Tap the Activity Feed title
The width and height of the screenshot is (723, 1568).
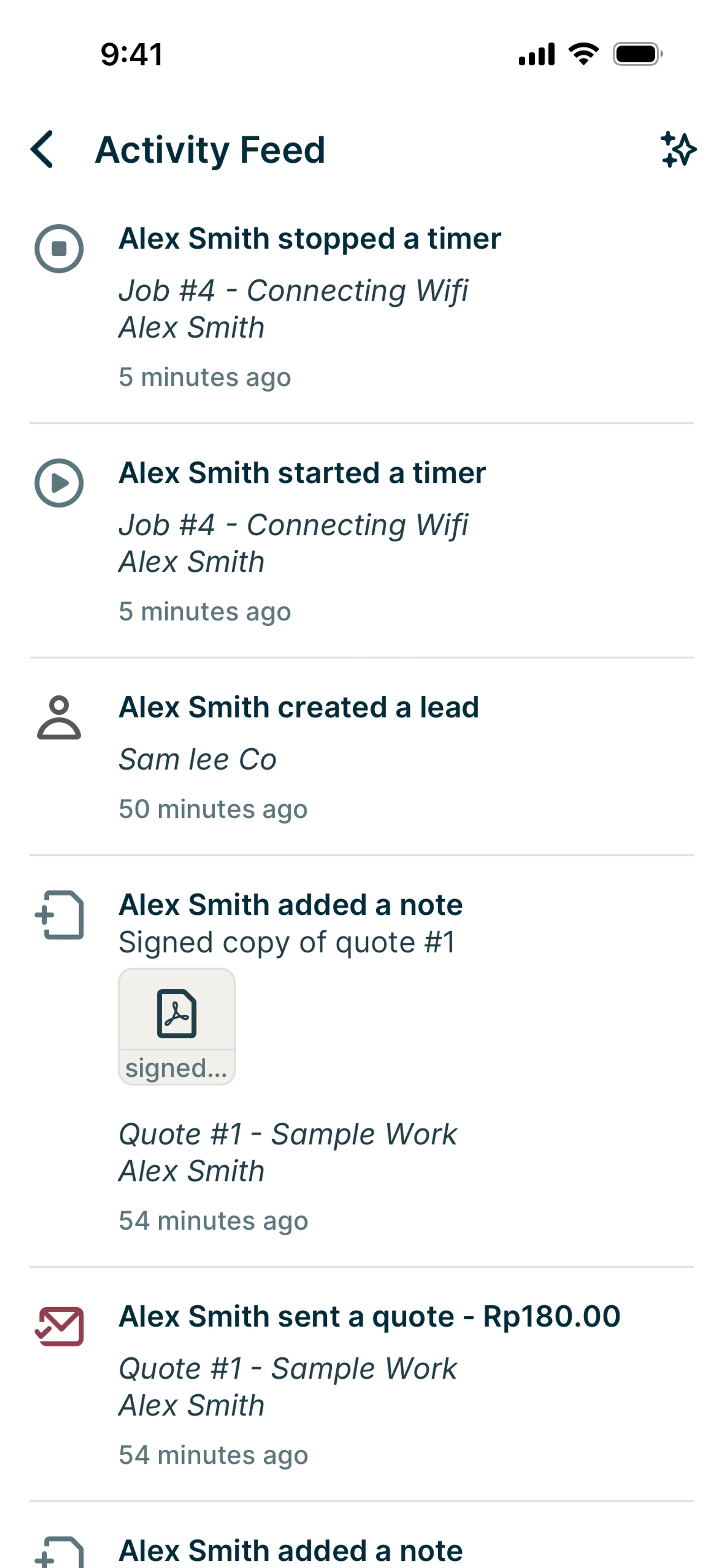click(x=210, y=150)
